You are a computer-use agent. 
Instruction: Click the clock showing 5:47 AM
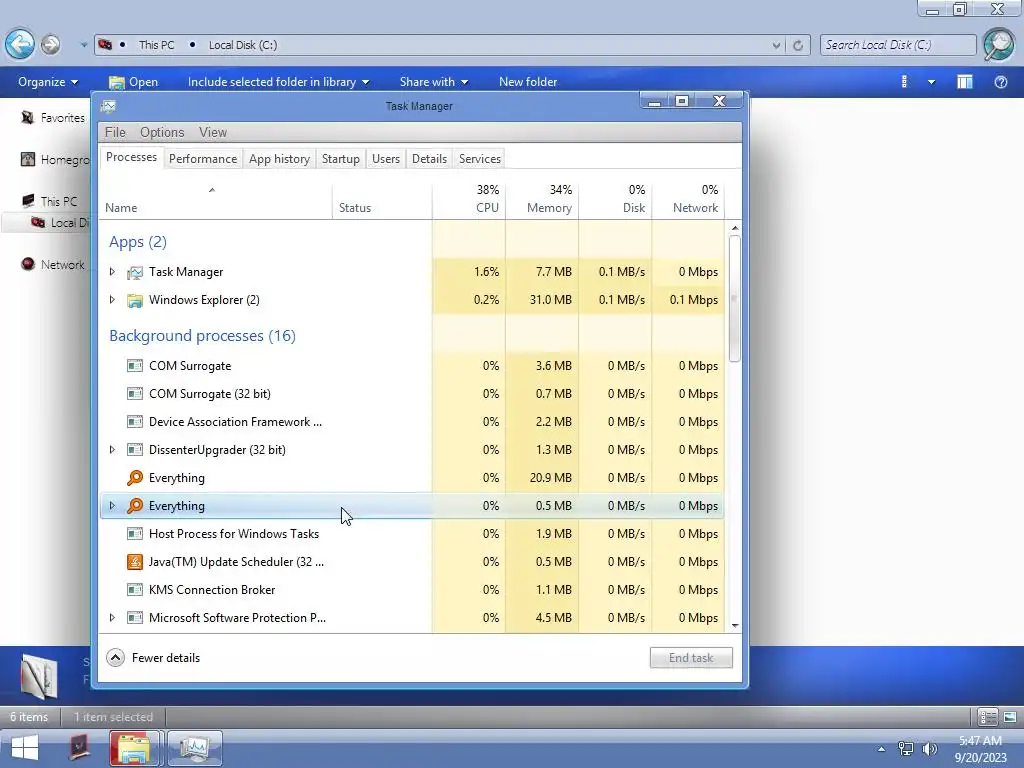click(x=980, y=741)
